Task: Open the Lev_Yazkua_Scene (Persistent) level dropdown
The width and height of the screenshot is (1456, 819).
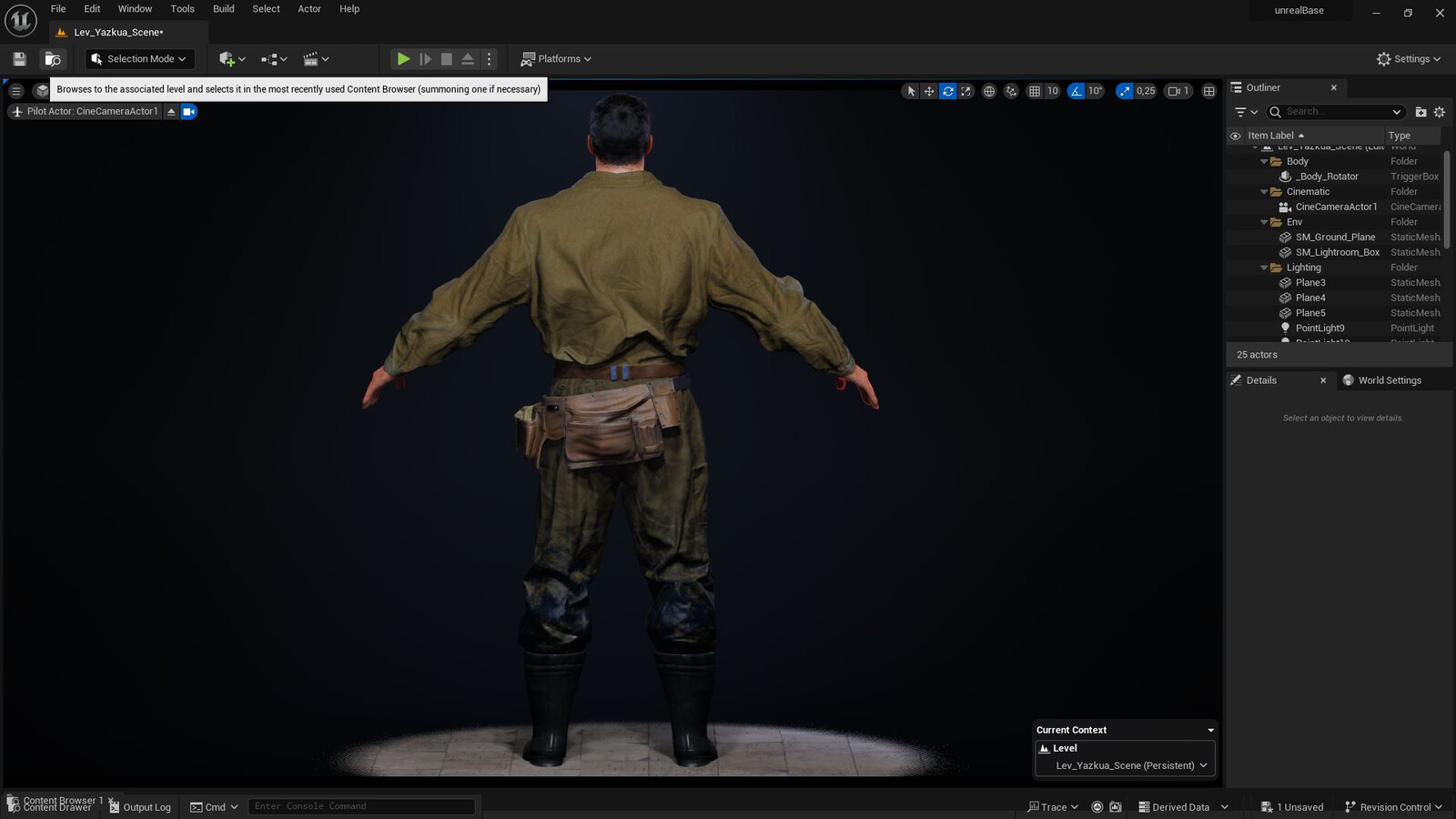Action: (x=1131, y=765)
